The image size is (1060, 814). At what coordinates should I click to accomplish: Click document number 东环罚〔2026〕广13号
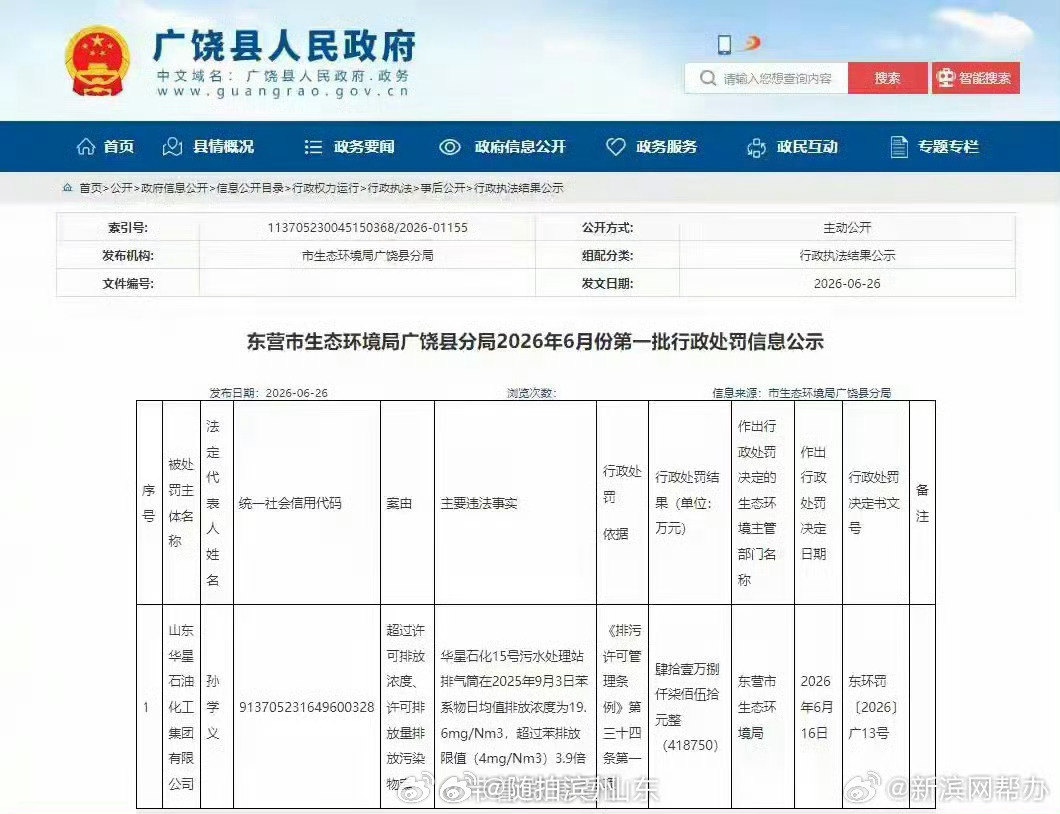[873, 707]
